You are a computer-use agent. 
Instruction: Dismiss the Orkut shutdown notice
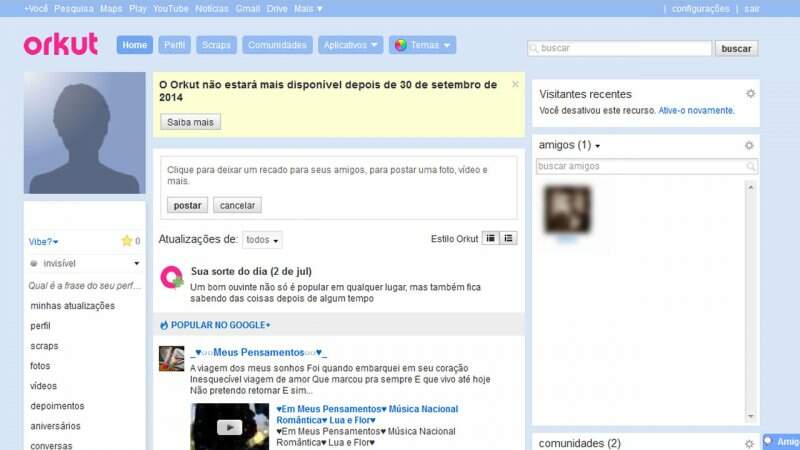515,85
